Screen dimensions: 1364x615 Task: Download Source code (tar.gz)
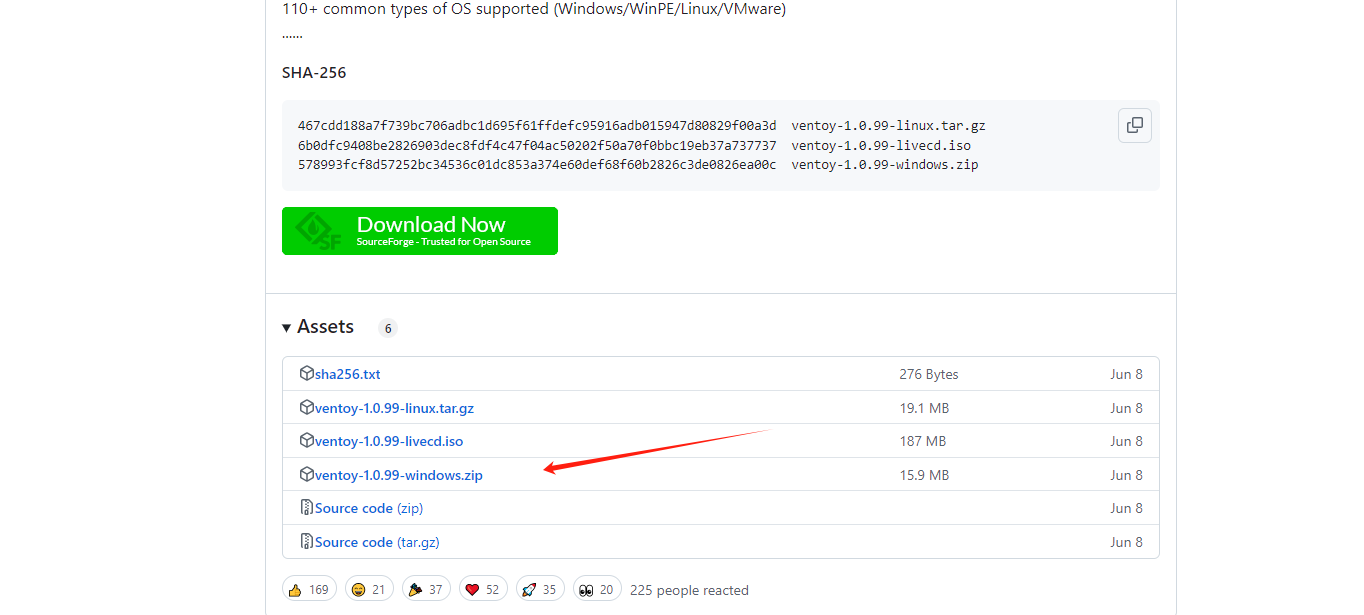click(377, 542)
